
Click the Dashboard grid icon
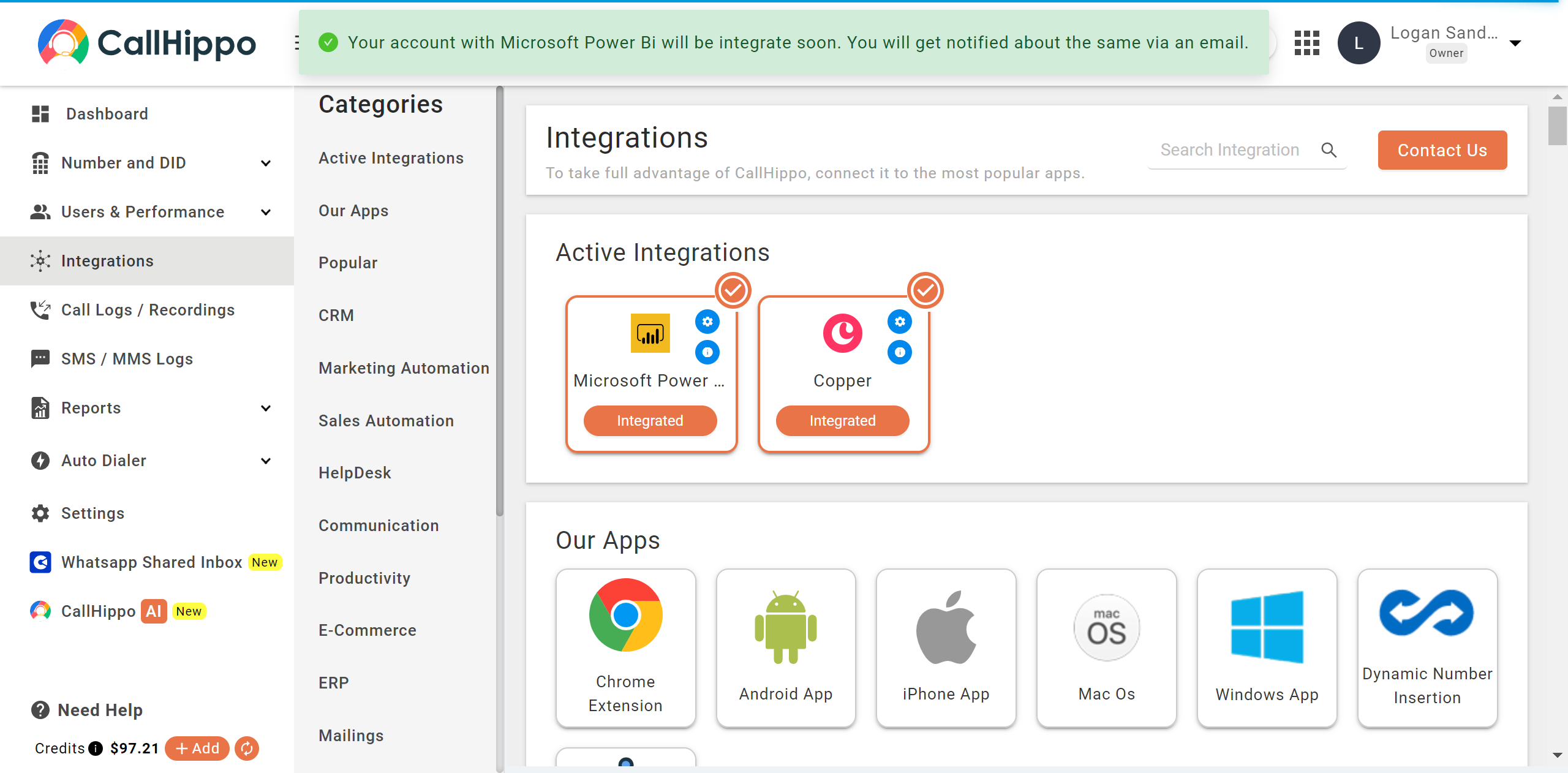(x=40, y=114)
